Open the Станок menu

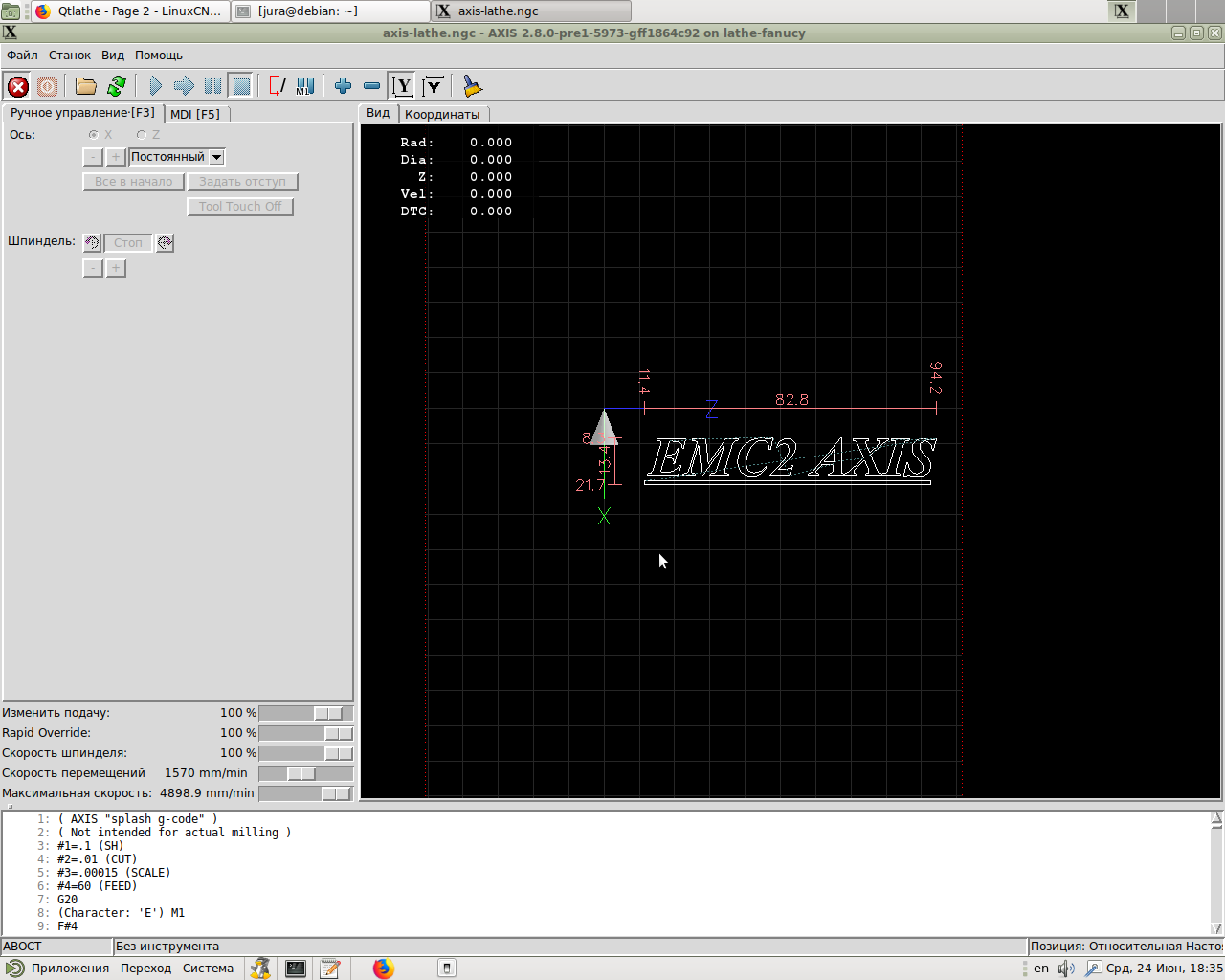(x=70, y=56)
